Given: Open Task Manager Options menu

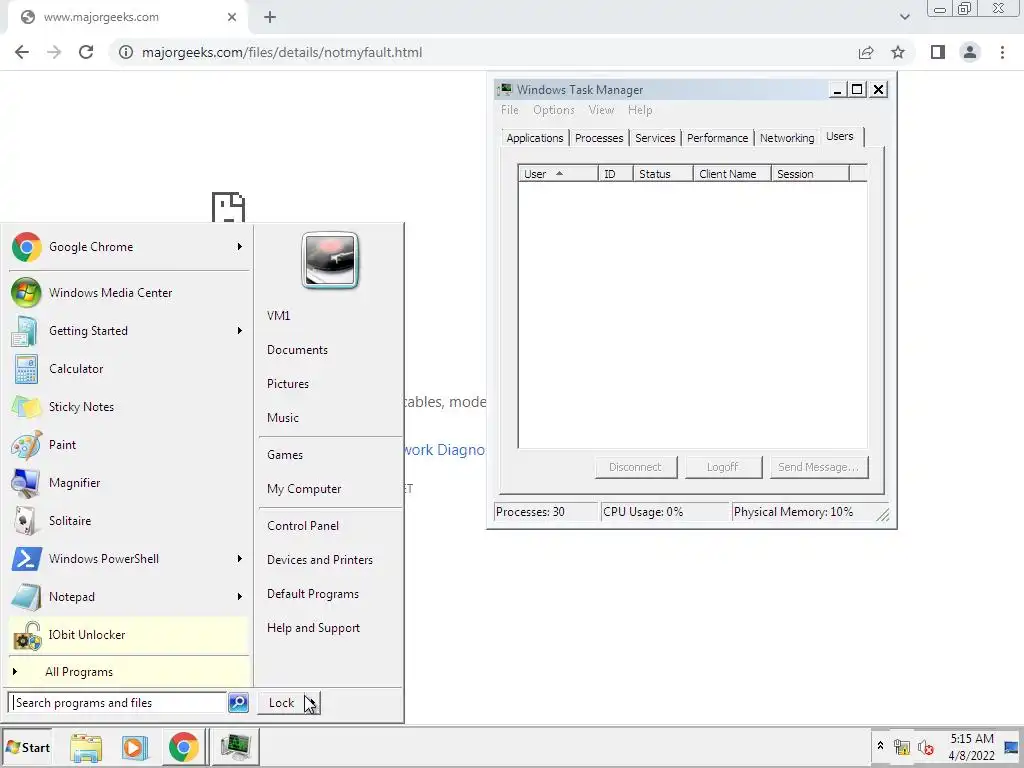Looking at the screenshot, I should click(554, 110).
